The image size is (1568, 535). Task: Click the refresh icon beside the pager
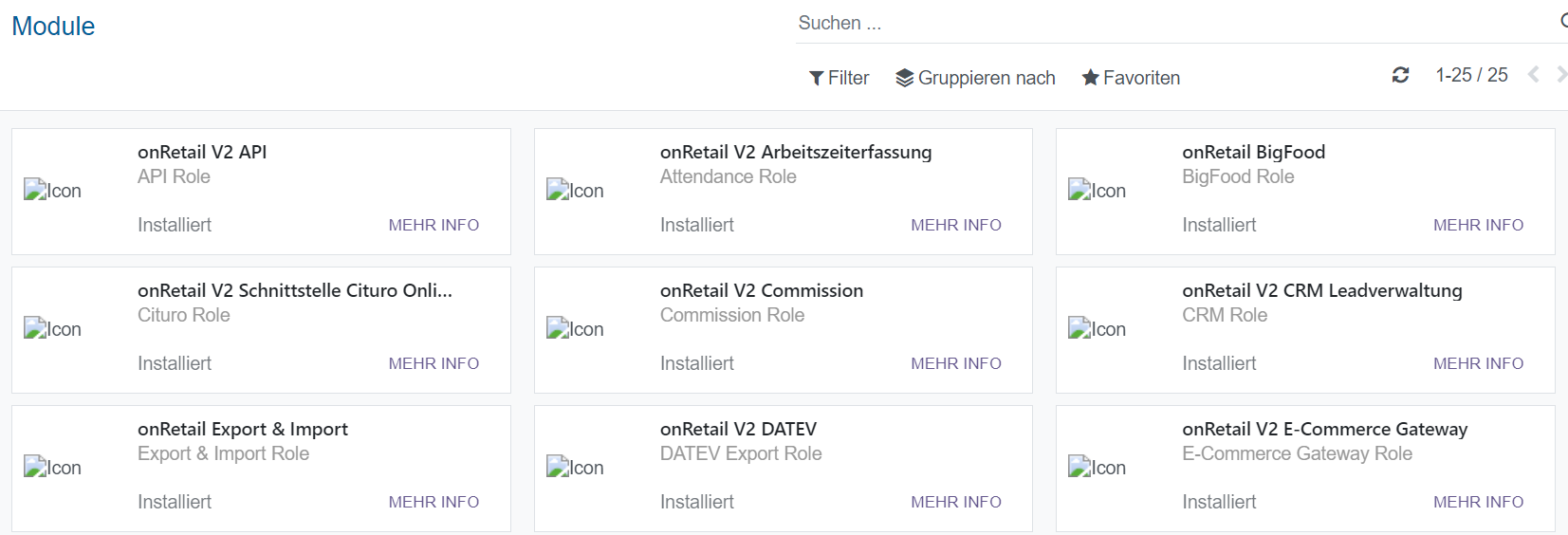click(x=1400, y=75)
